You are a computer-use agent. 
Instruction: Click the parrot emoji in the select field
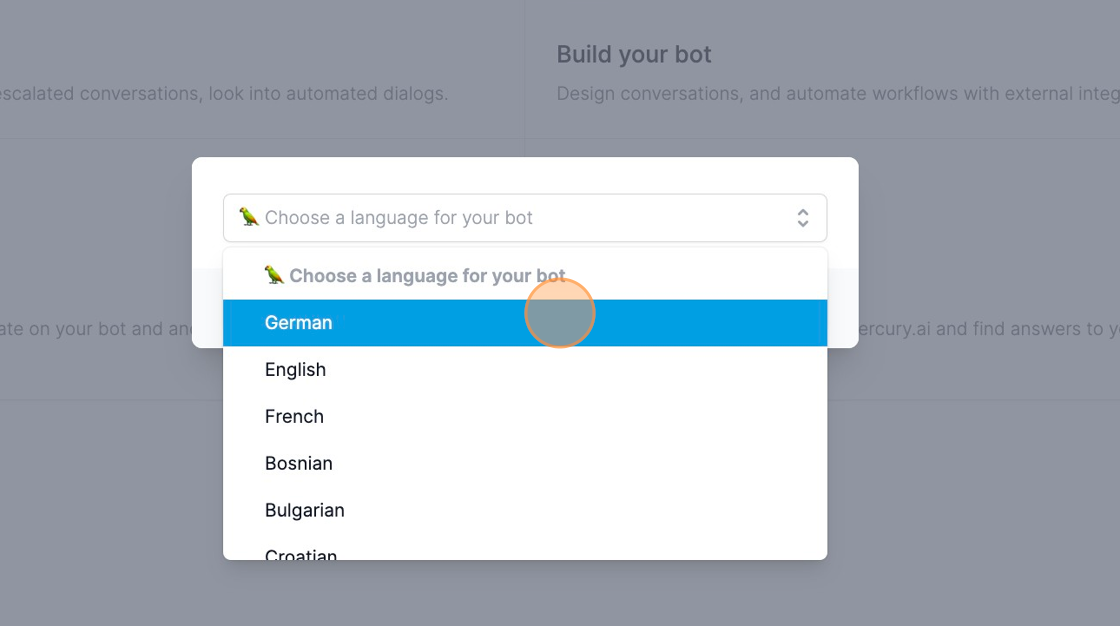(x=249, y=217)
